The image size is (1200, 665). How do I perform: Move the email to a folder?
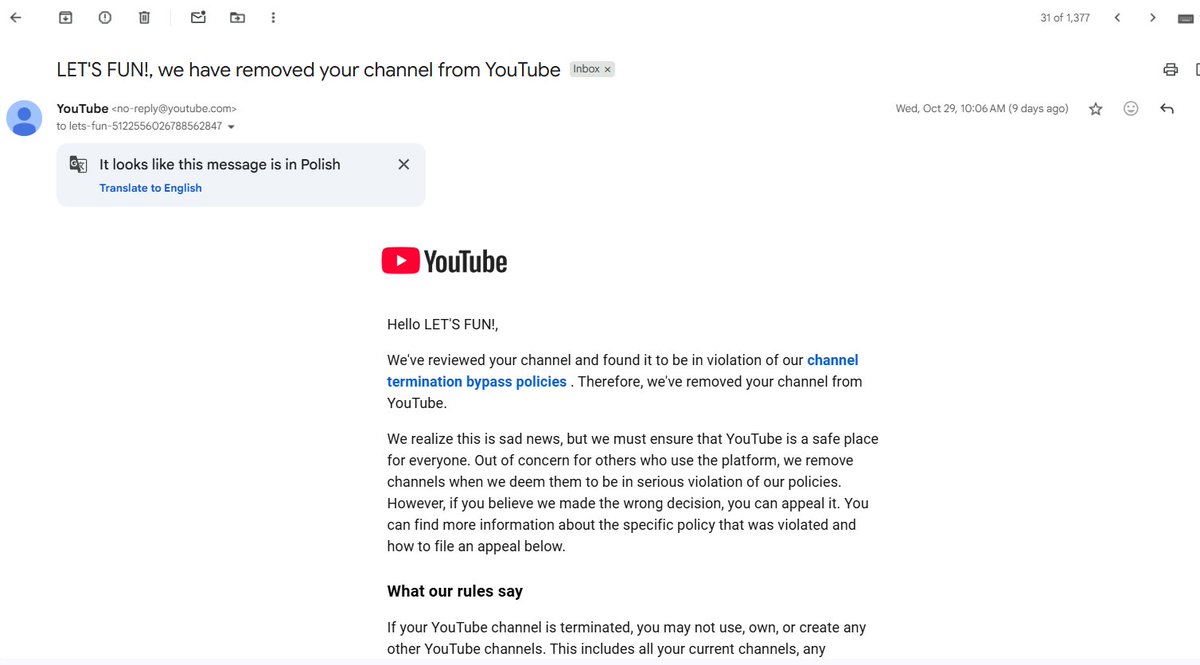coord(237,17)
